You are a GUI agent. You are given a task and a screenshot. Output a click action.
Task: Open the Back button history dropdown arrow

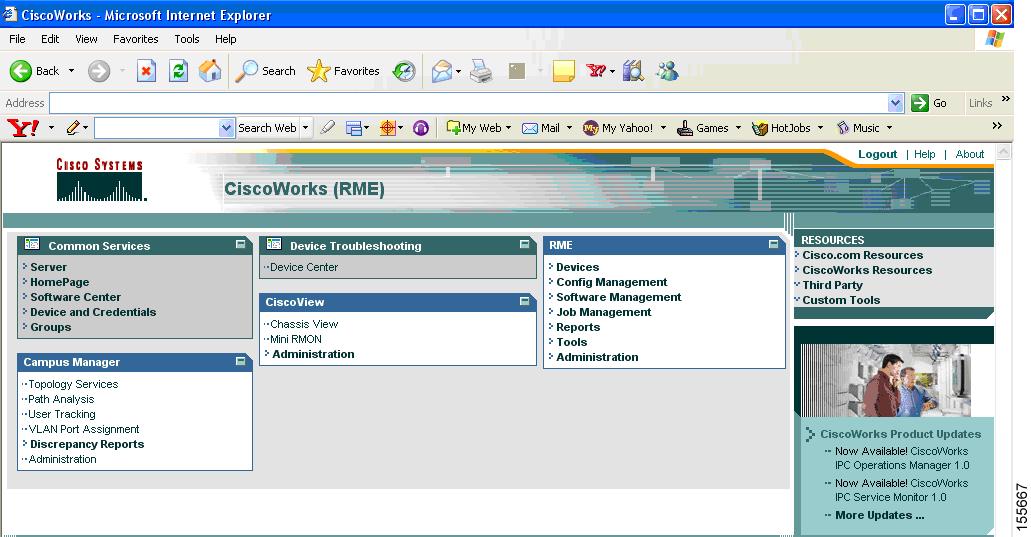(71, 70)
